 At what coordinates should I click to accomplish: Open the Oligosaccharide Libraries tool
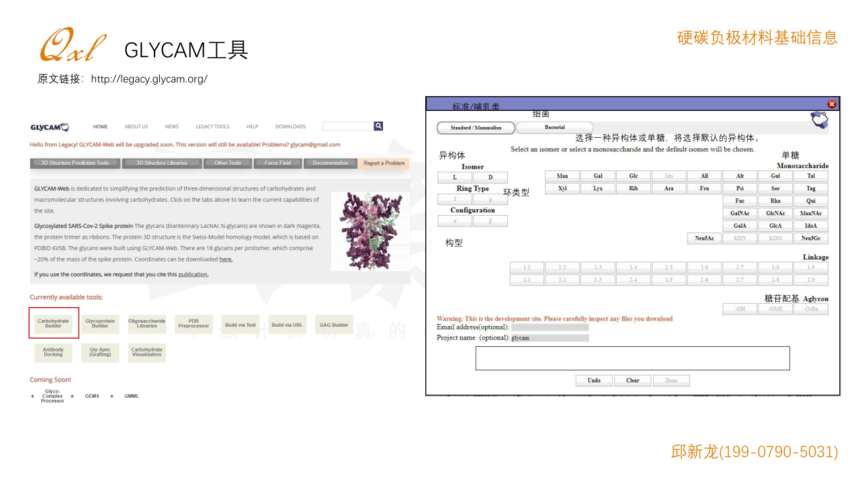(146, 323)
